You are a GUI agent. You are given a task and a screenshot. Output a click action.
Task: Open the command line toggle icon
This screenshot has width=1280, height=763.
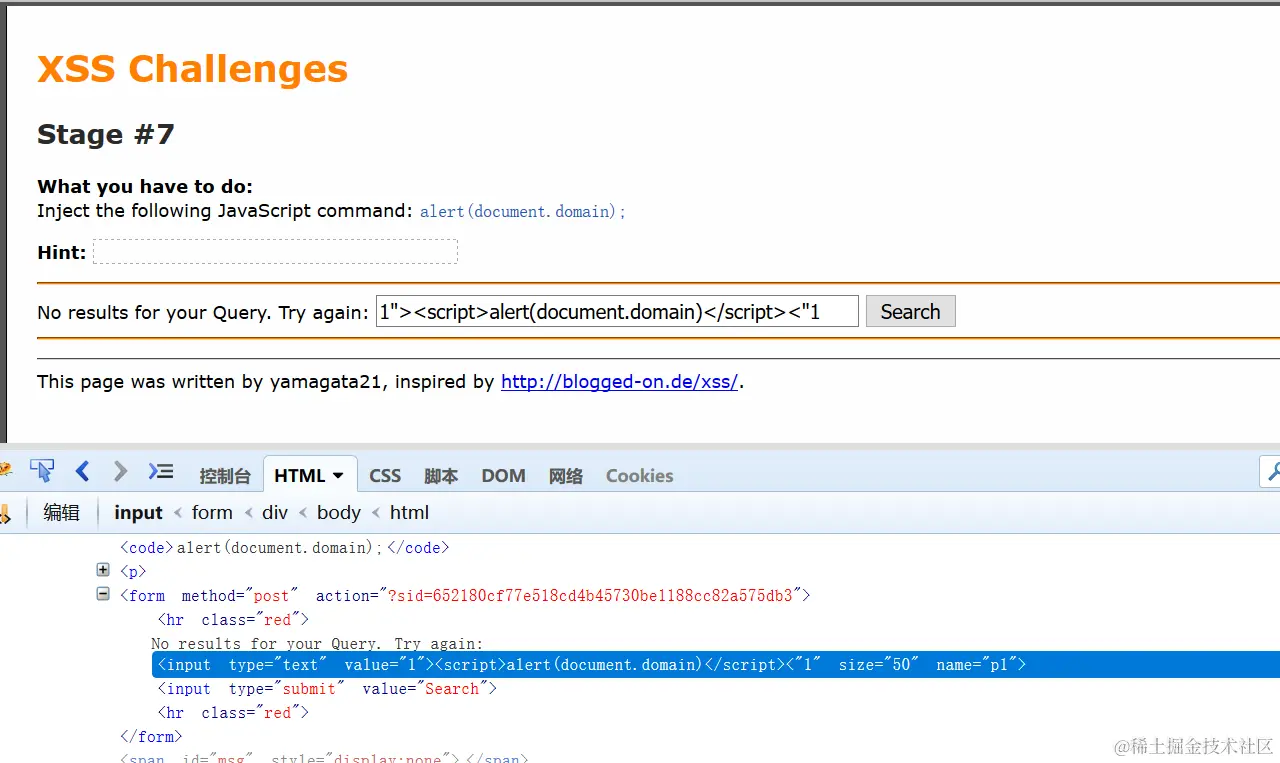click(160, 471)
